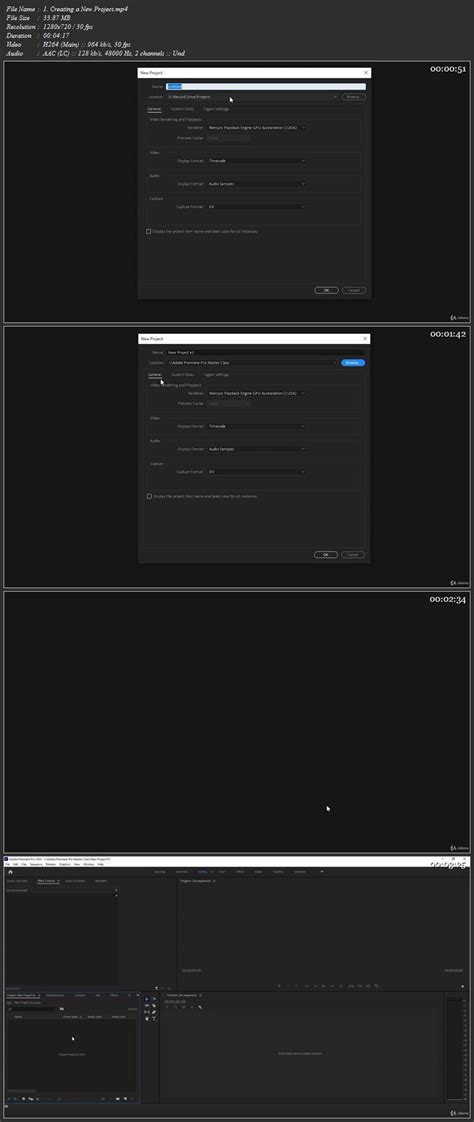Open the Media Browser panel tab

pyautogui.click(x=55, y=995)
